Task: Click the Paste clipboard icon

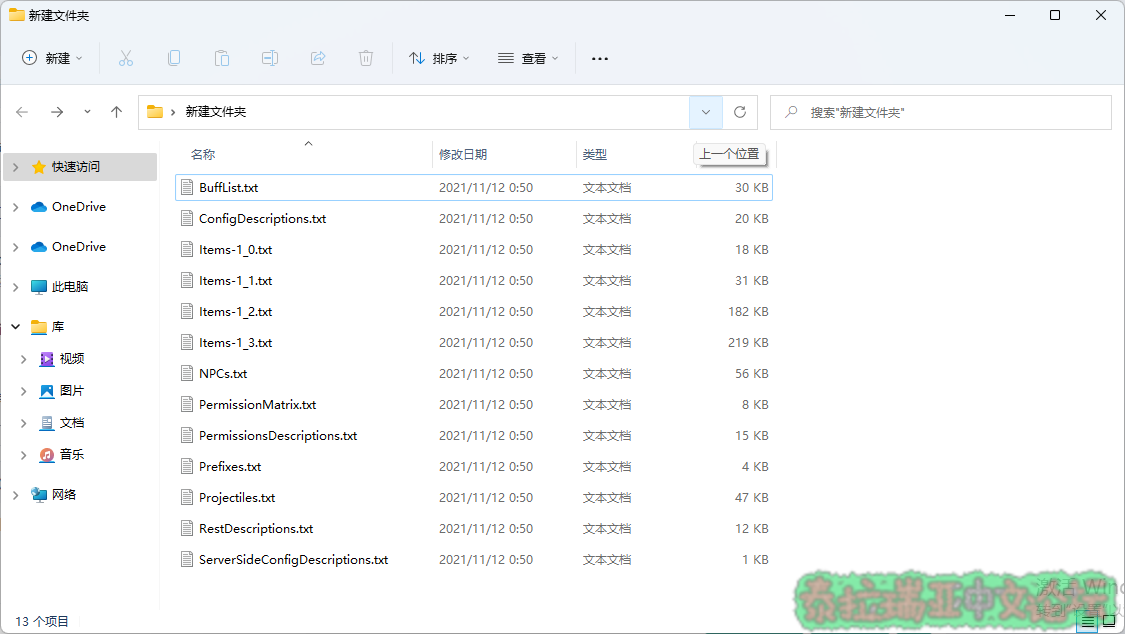Action: point(222,58)
